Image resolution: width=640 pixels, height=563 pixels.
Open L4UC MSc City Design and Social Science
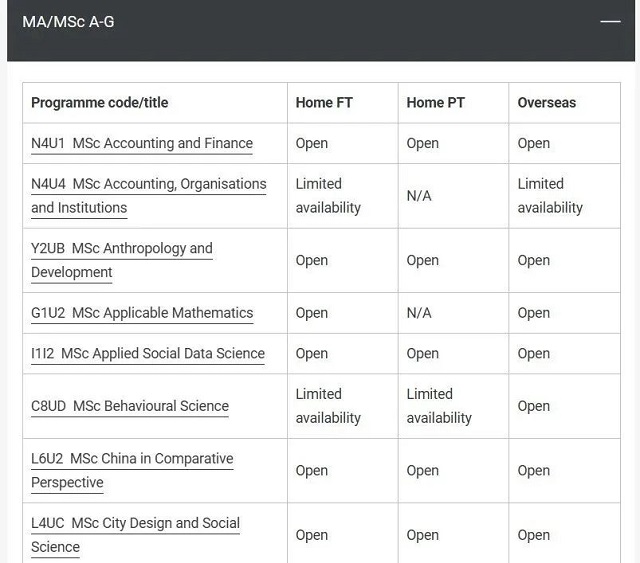point(136,535)
